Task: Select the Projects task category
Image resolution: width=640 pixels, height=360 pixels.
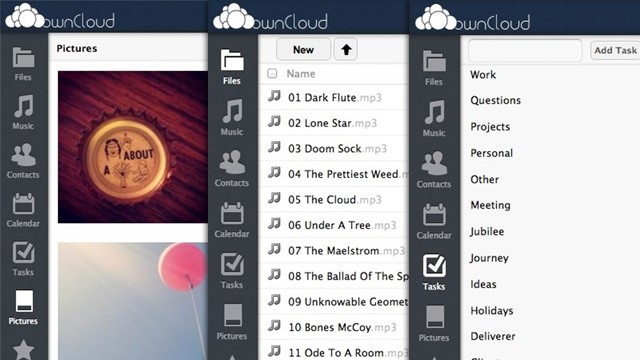Action: pos(490,127)
